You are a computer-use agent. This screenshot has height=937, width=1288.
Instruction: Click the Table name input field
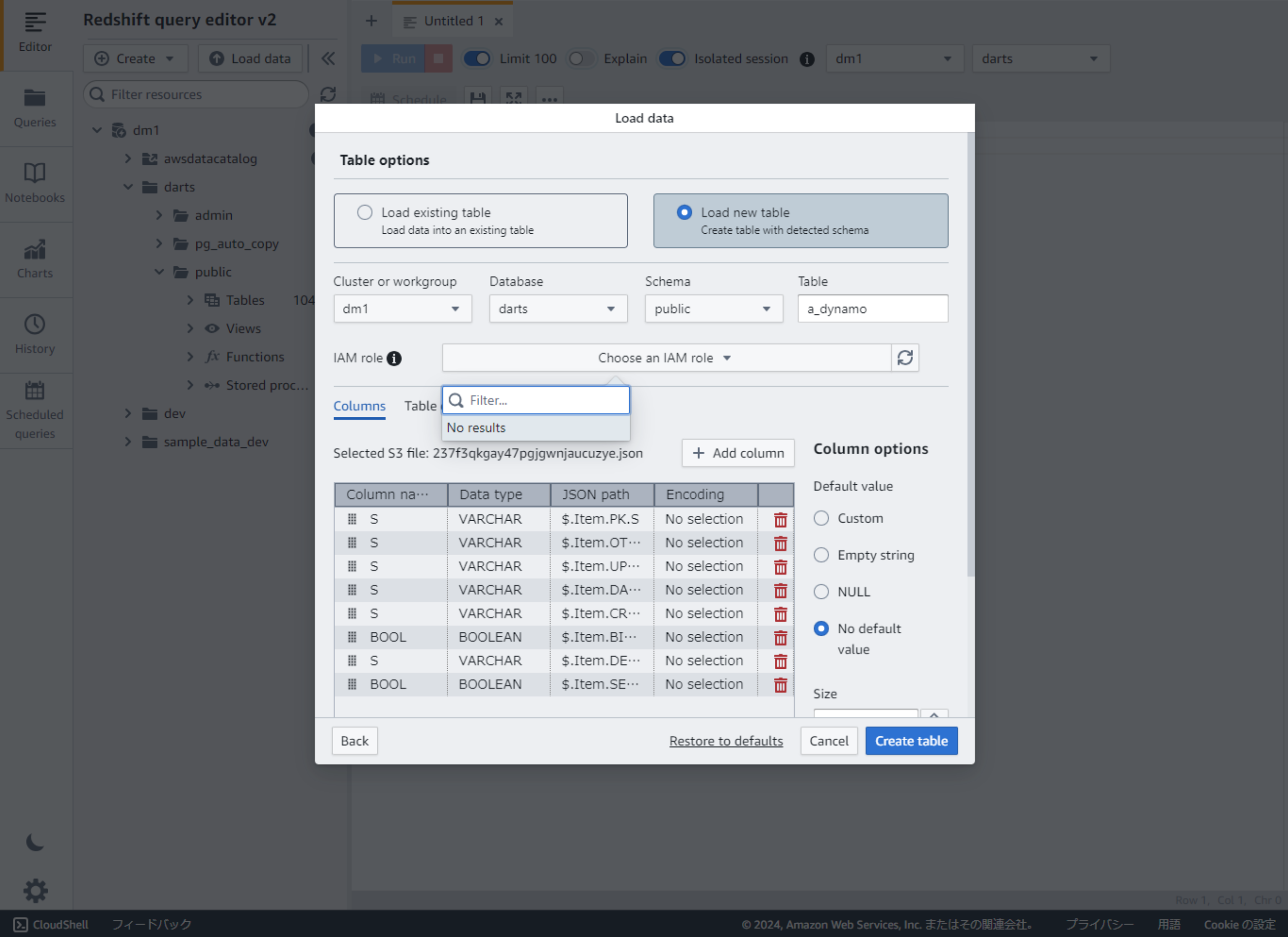(872, 309)
